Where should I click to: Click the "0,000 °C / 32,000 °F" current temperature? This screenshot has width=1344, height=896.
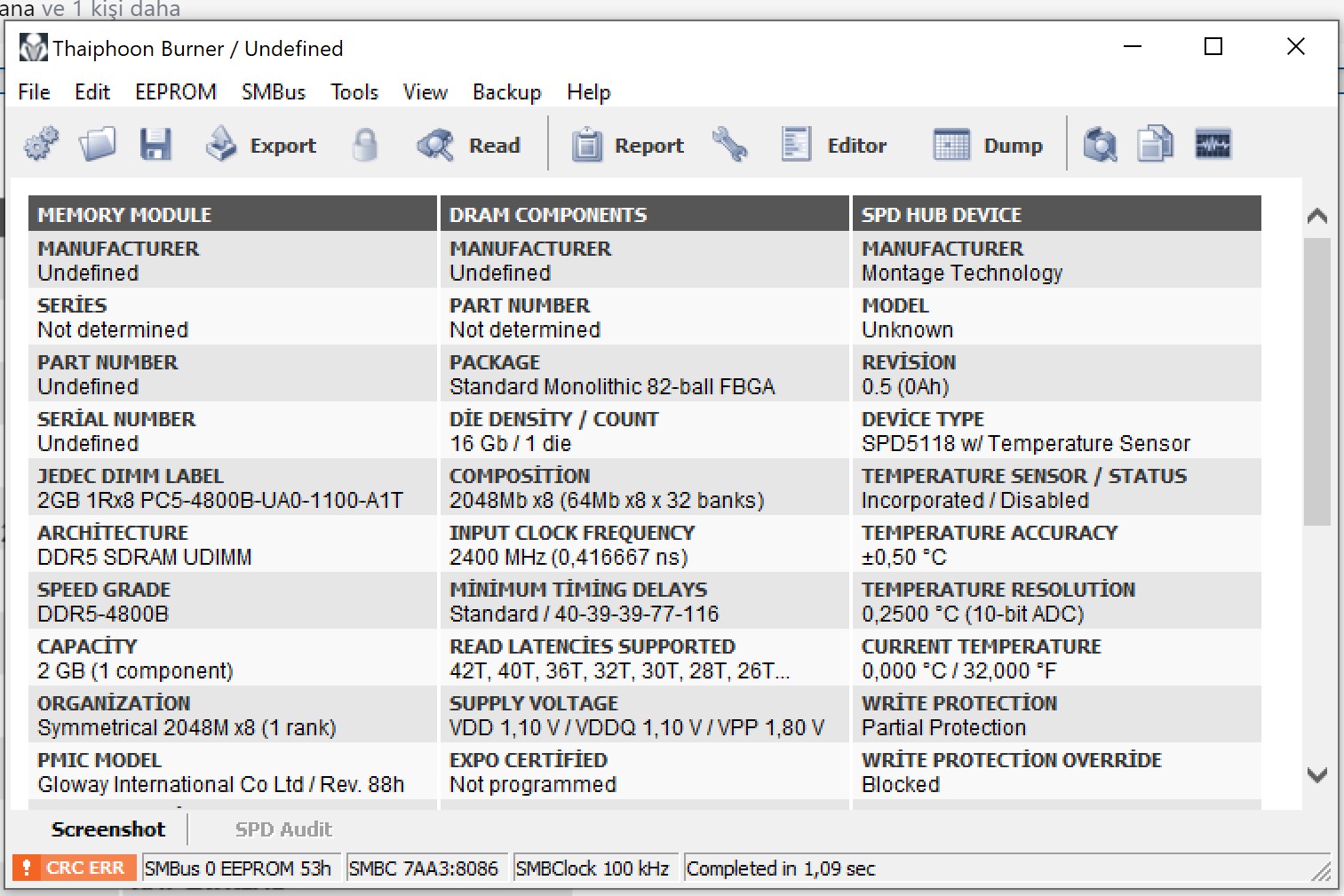[959, 670]
